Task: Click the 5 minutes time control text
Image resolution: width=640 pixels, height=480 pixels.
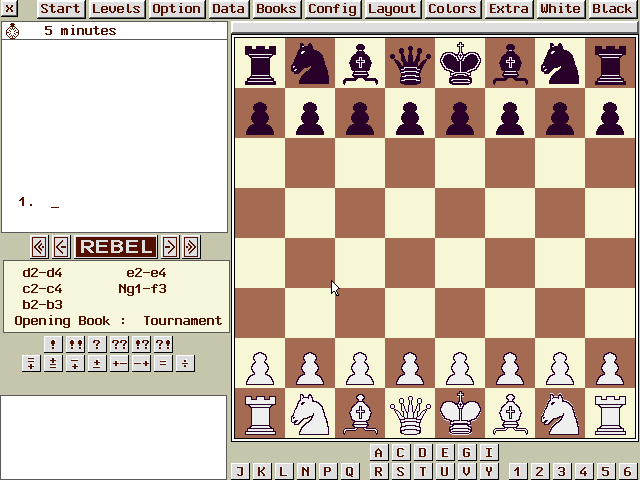Action: click(x=80, y=31)
